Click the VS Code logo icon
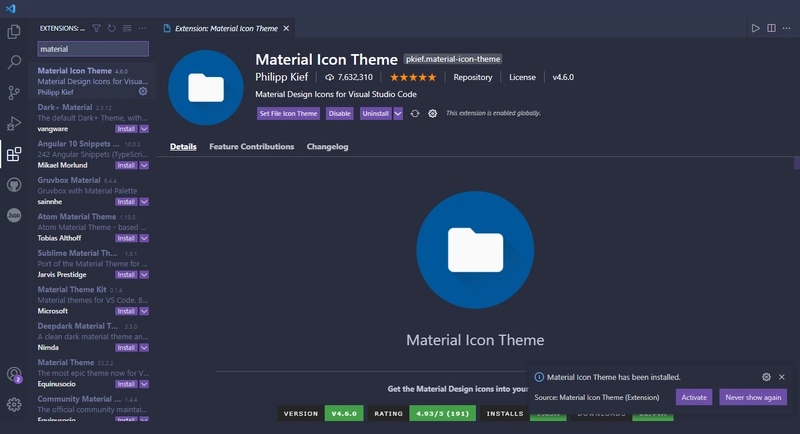800x434 pixels. click(11, 8)
